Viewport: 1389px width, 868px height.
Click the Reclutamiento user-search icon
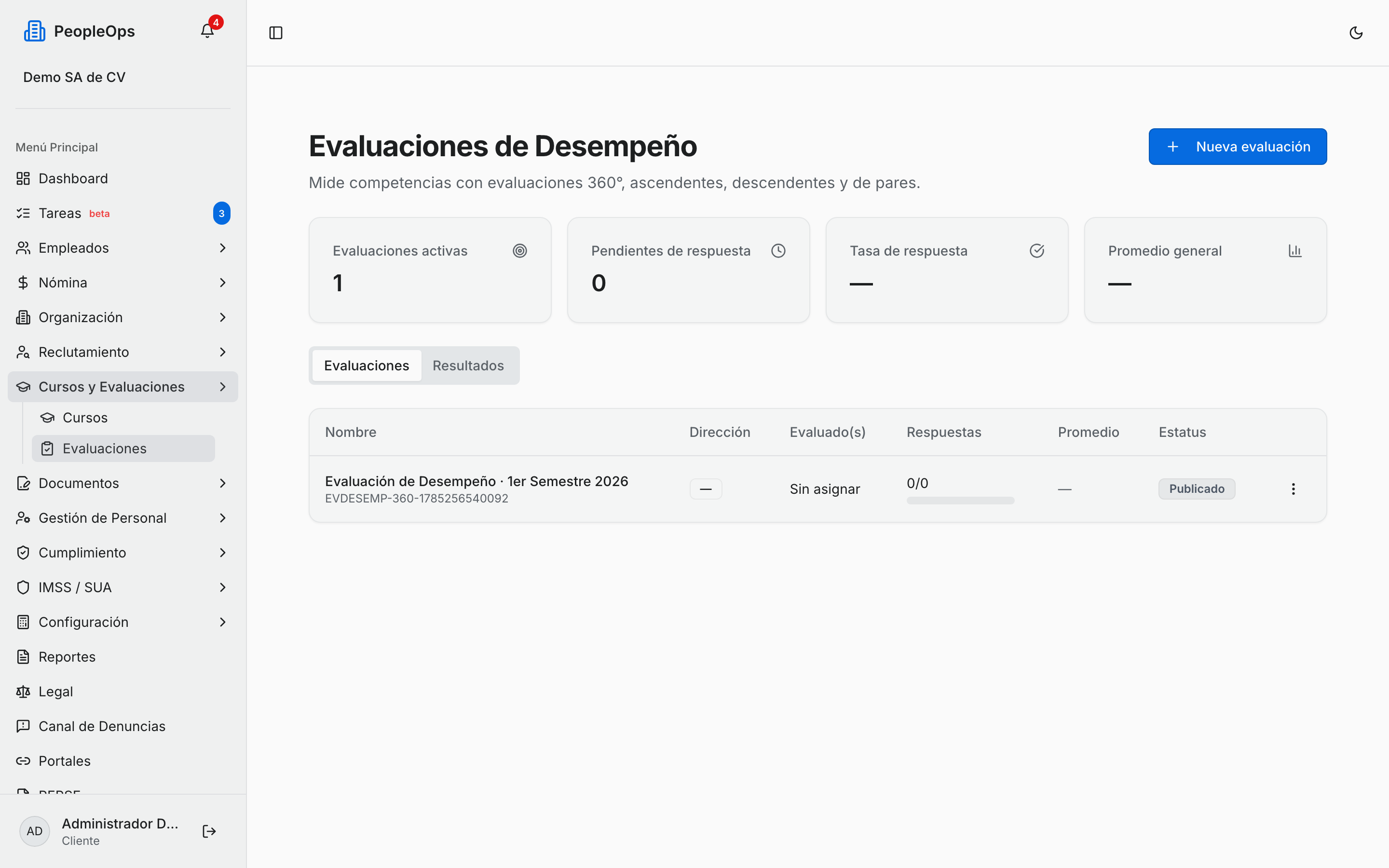coord(23,352)
